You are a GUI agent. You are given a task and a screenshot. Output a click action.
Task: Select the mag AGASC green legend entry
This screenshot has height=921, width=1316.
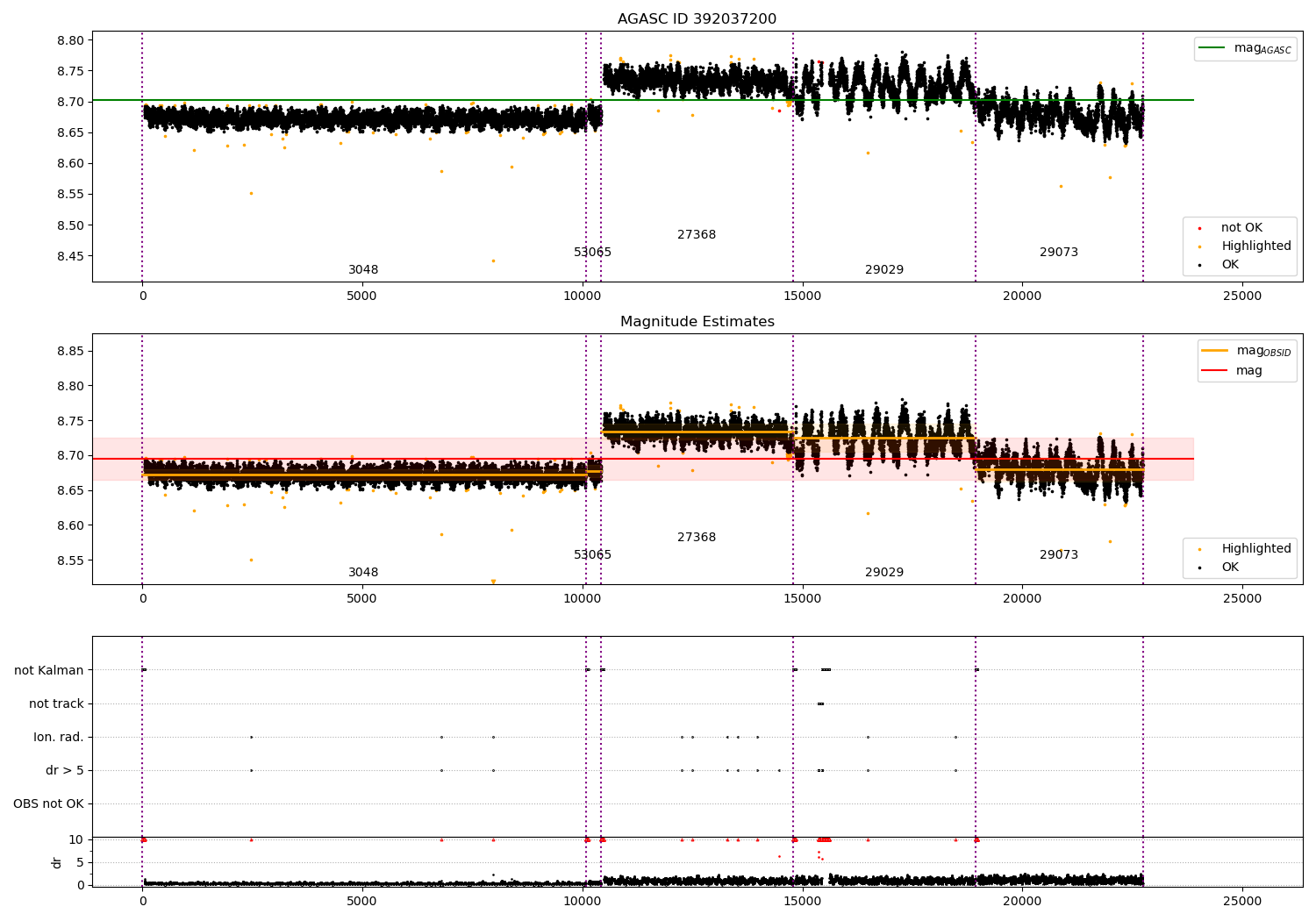[x=1245, y=48]
